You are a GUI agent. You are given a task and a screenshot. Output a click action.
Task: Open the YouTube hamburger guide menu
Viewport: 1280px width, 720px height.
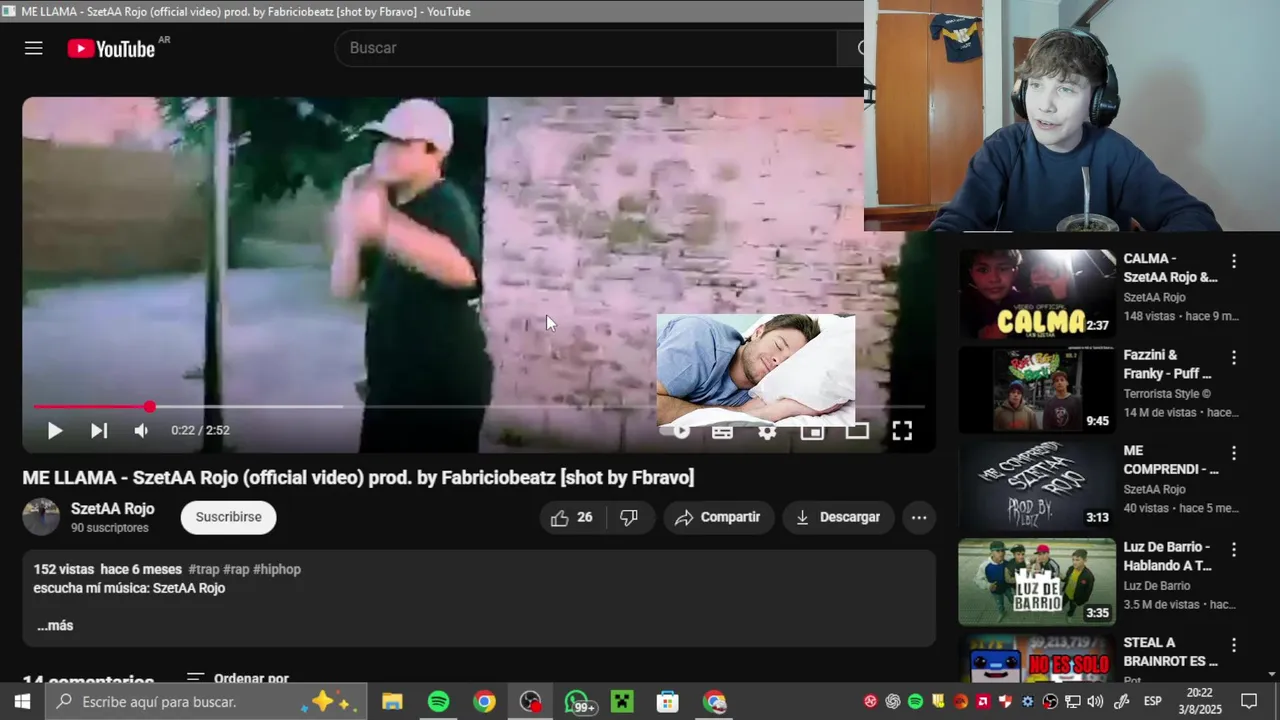34,48
